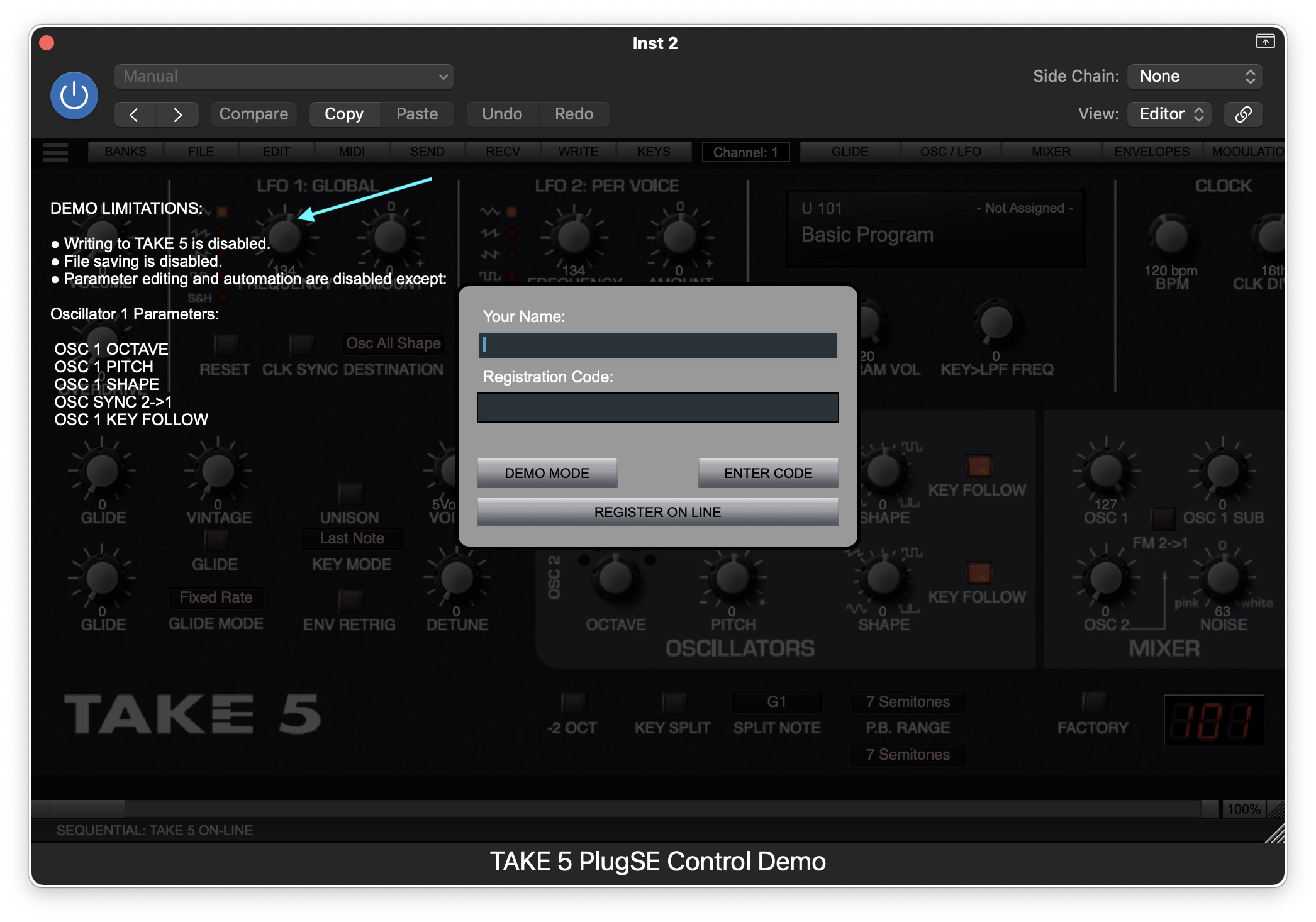Click the ENTER CODE button
The width and height of the screenshot is (1316, 922).
(x=768, y=473)
